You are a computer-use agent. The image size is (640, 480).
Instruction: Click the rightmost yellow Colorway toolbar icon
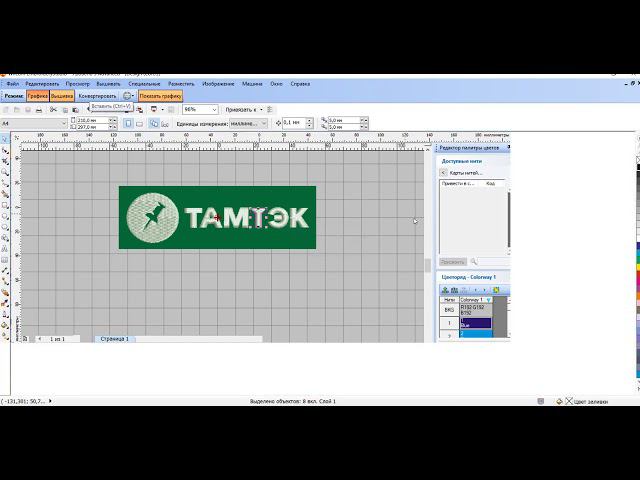496,290
